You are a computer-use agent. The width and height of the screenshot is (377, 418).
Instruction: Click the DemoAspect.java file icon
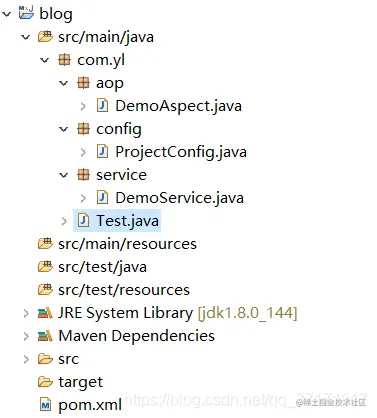(x=102, y=106)
